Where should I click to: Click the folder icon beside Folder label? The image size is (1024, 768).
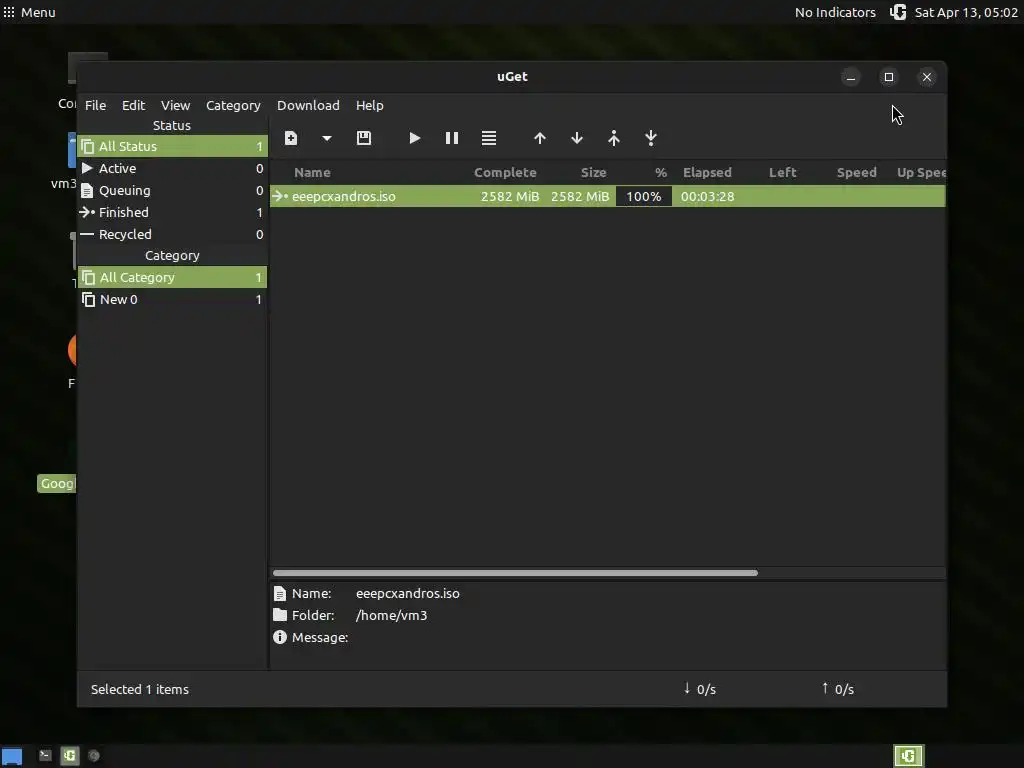tap(280, 615)
